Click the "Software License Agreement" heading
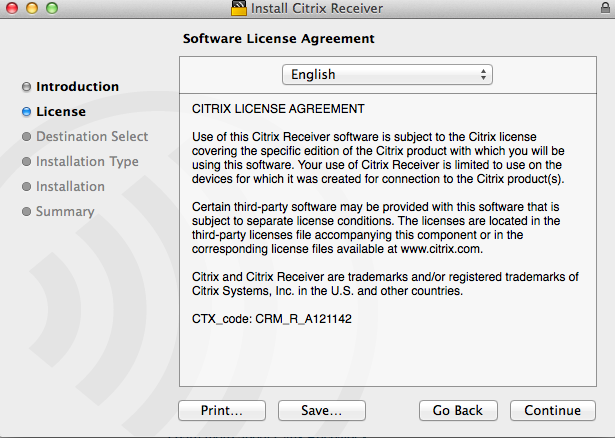The width and height of the screenshot is (615, 438). [x=278, y=39]
